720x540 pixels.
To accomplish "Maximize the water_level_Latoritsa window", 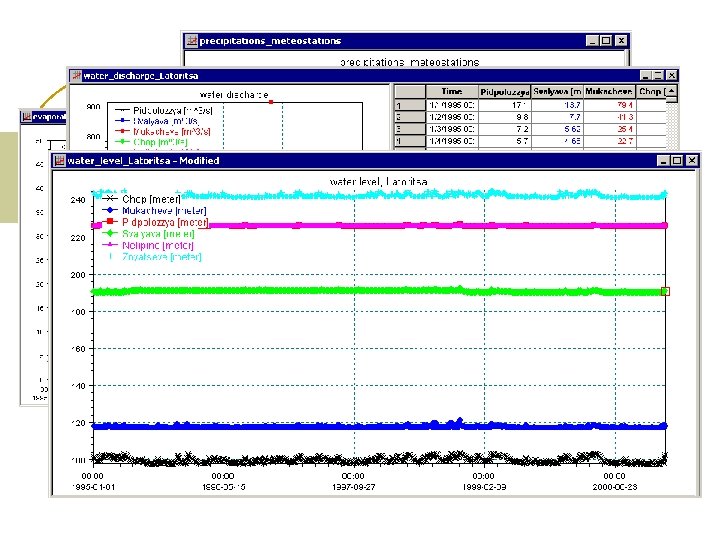I will (676, 161).
